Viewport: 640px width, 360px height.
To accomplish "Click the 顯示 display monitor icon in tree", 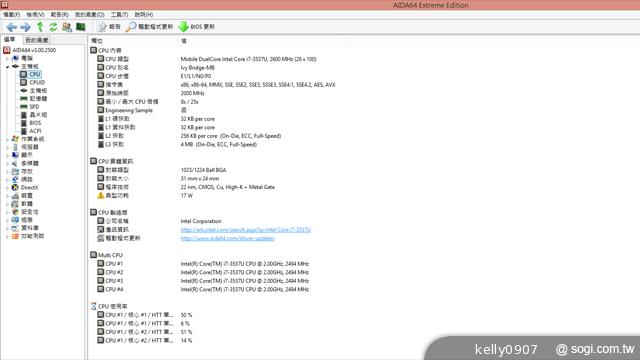I will click(x=15, y=155).
